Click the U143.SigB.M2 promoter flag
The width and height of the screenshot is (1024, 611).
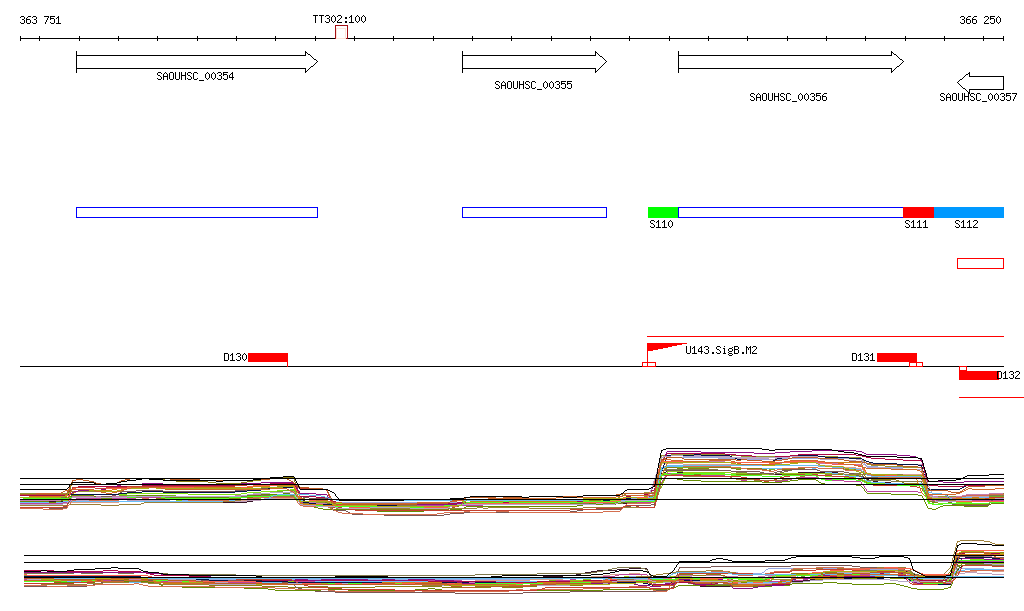pyautogui.click(x=666, y=348)
